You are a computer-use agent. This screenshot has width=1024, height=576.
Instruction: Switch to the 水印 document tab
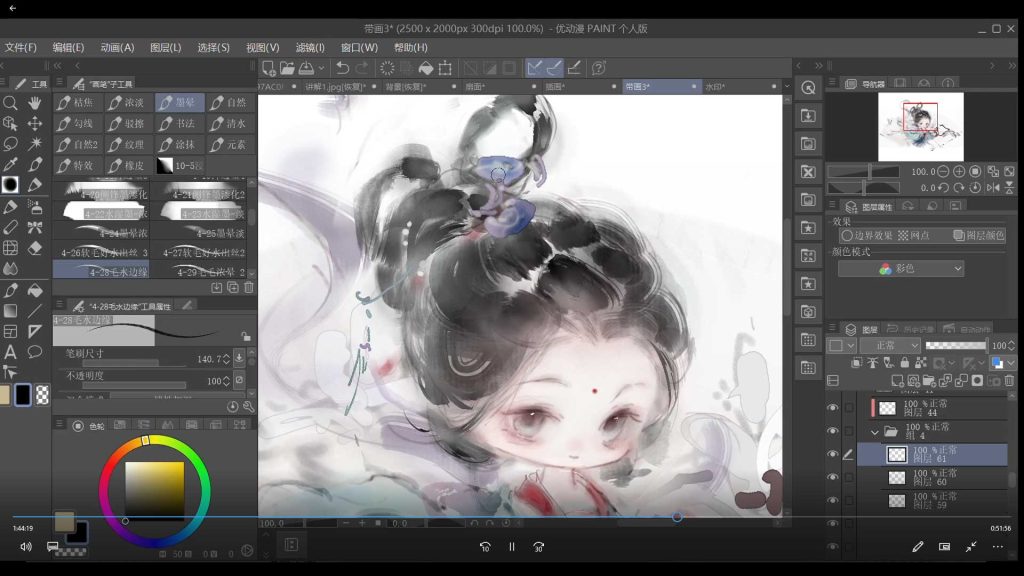click(742, 86)
